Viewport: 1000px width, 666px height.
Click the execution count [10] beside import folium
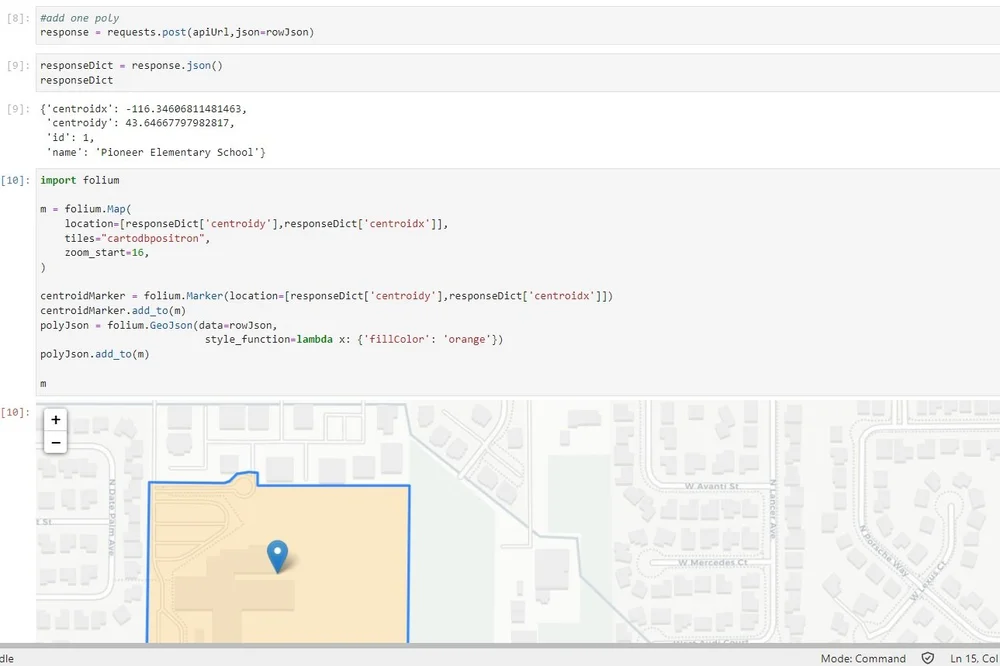18,180
